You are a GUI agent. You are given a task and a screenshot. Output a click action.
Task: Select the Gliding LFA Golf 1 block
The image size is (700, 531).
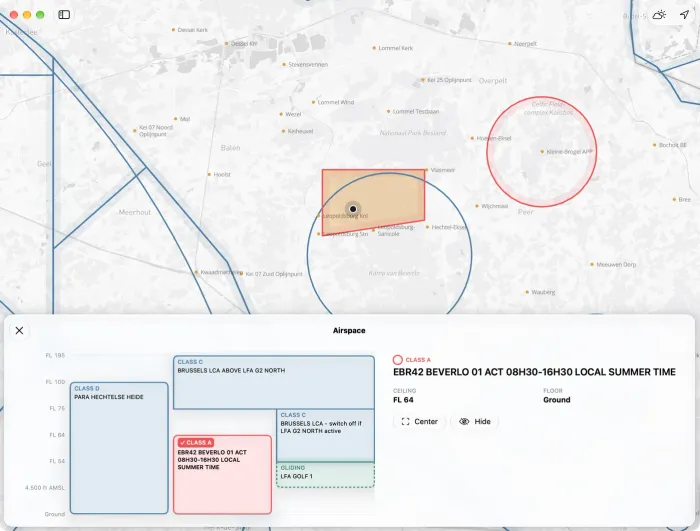pos(325,475)
